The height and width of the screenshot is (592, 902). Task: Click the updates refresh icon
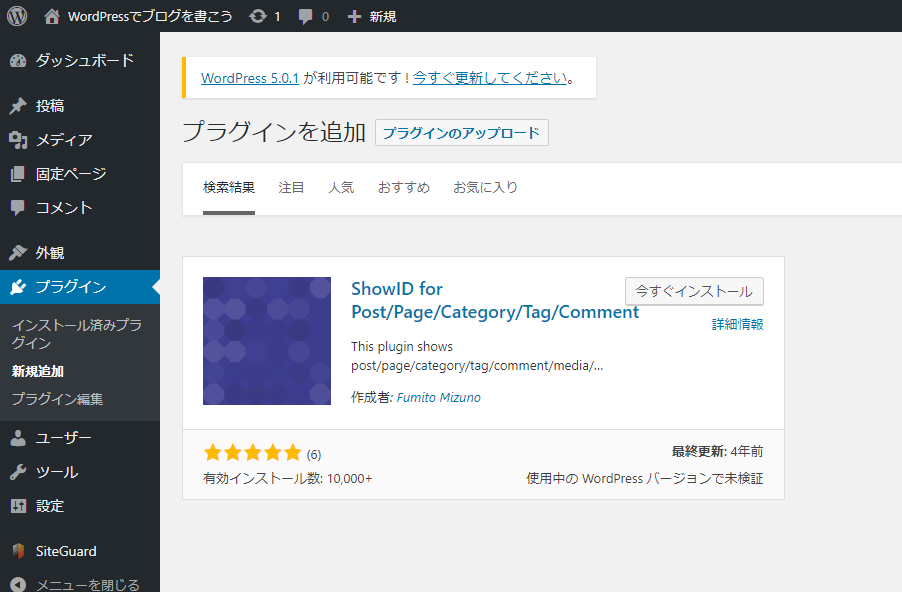tap(258, 16)
